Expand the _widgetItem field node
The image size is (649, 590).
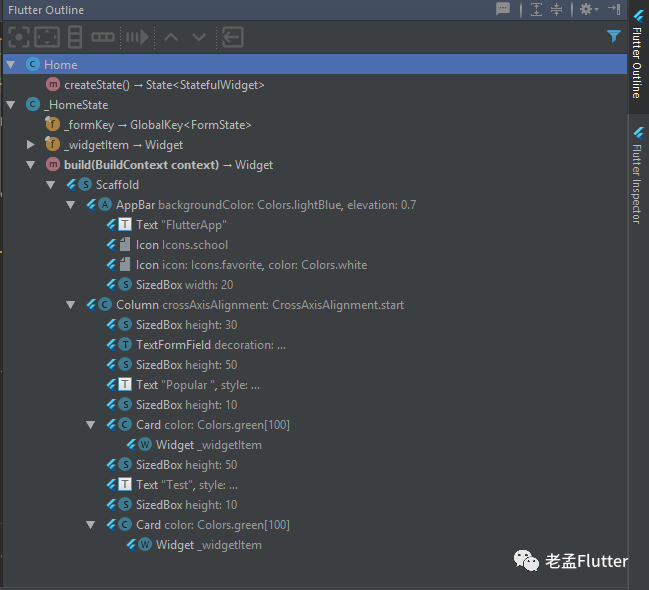point(31,144)
